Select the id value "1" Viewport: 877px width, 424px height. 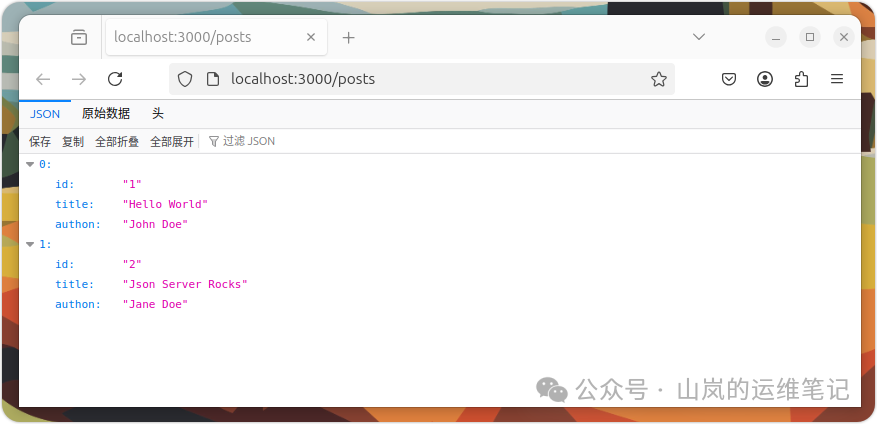(x=132, y=184)
